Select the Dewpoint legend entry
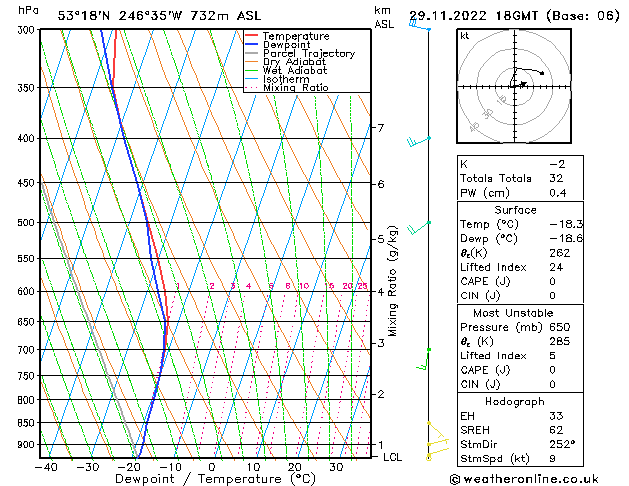Viewport: 629px width, 486px height. 286,45
